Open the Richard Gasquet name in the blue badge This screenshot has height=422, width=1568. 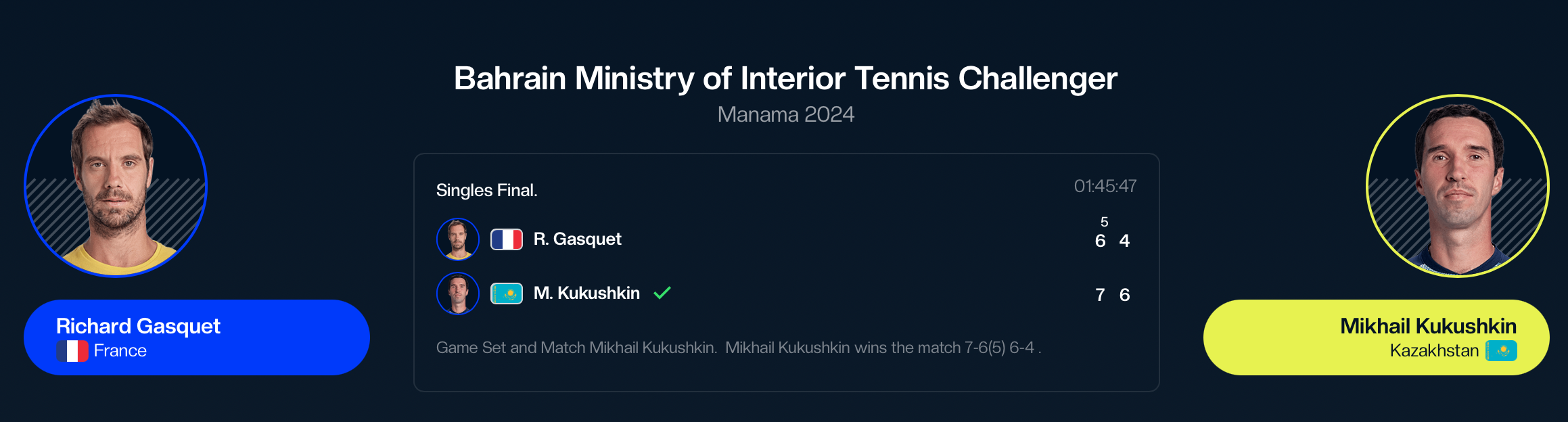(138, 326)
